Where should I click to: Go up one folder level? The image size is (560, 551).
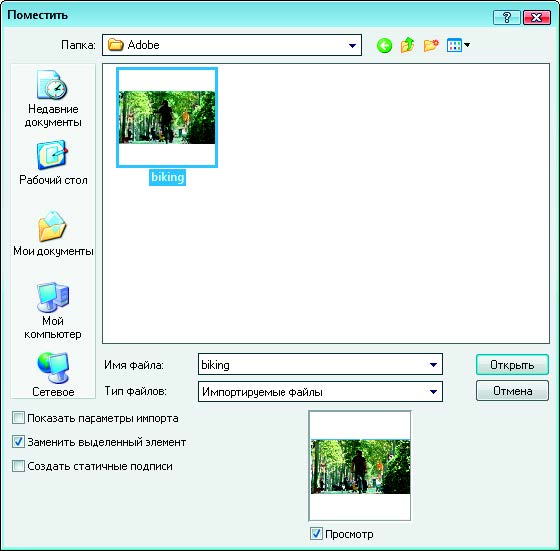point(408,45)
